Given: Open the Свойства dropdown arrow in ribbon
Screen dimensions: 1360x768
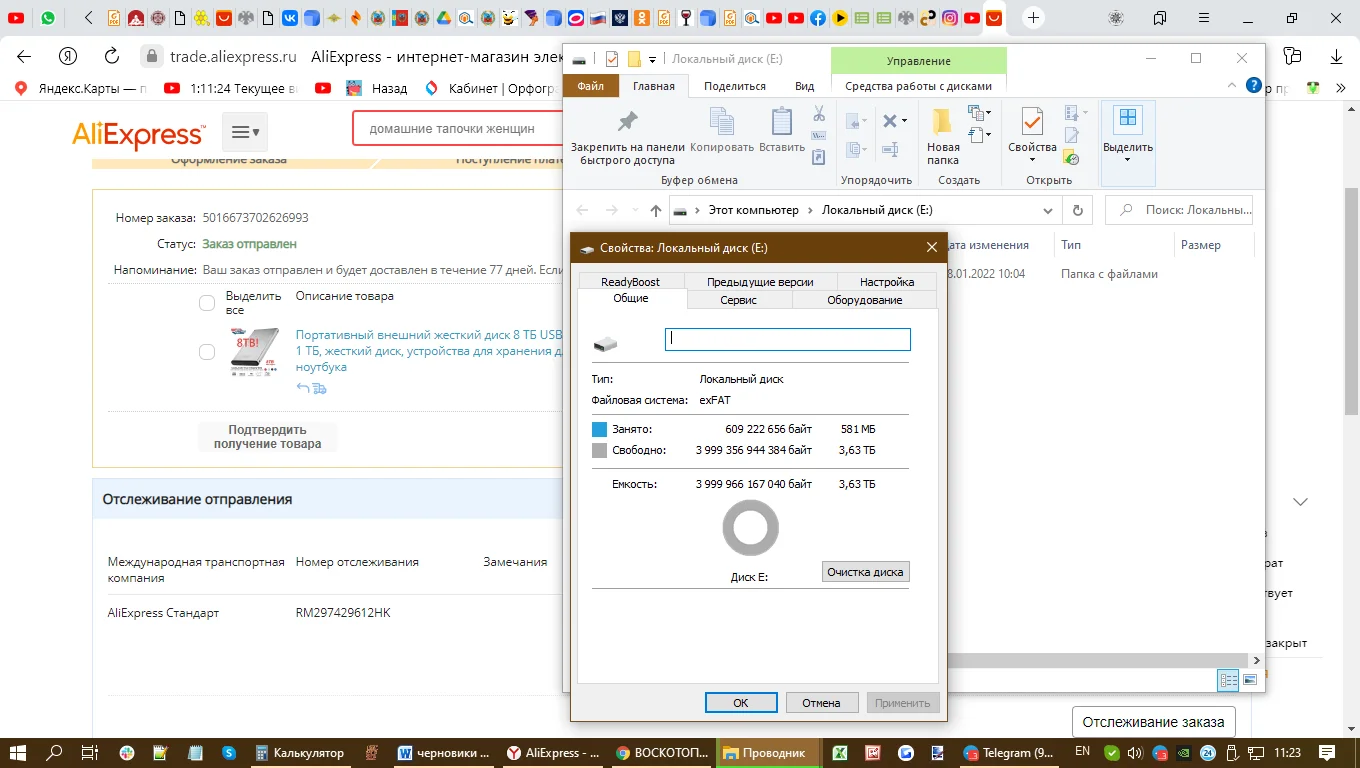Looking at the screenshot, I should pyautogui.click(x=1032, y=160).
